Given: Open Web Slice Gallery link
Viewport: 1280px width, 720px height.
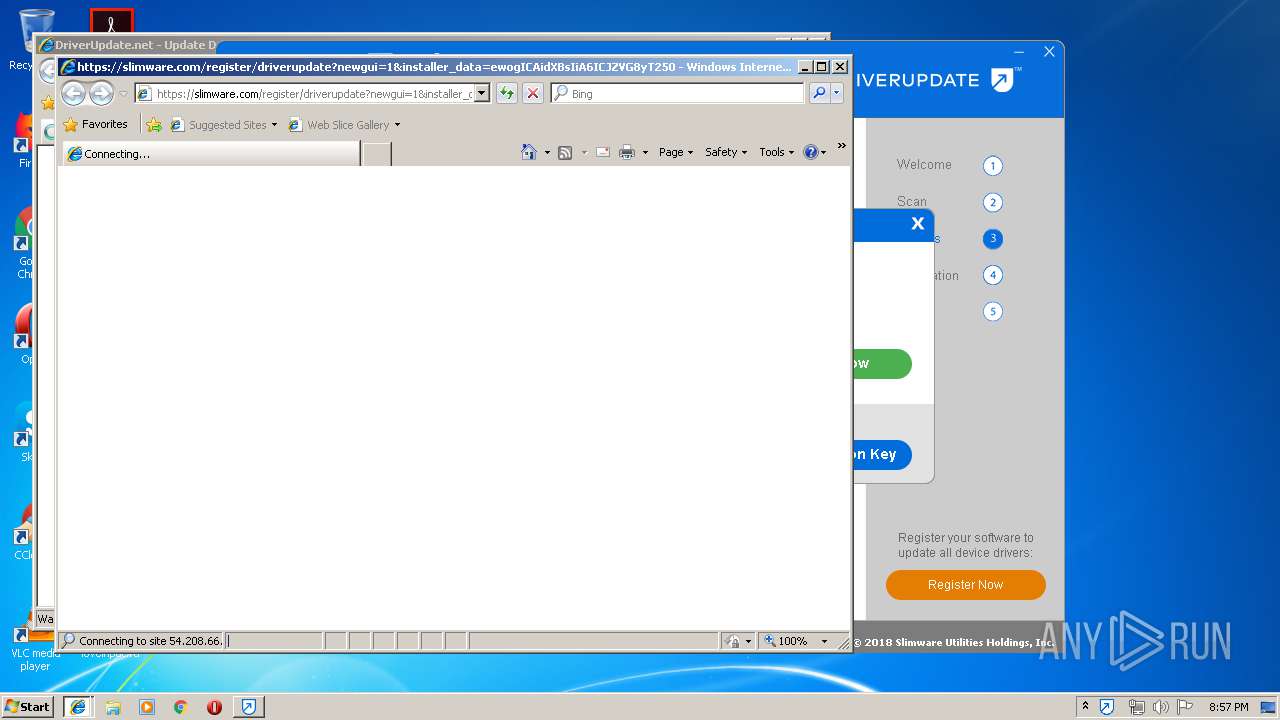Looking at the screenshot, I should point(344,125).
